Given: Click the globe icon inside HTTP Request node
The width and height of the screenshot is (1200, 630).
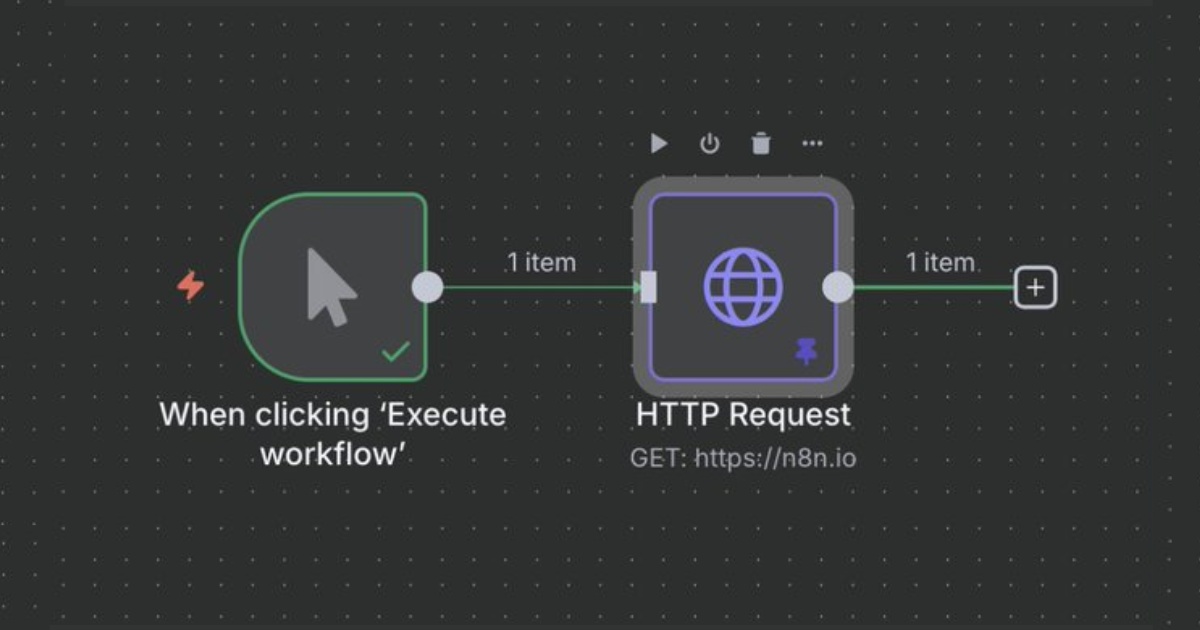Looking at the screenshot, I should [x=742, y=287].
